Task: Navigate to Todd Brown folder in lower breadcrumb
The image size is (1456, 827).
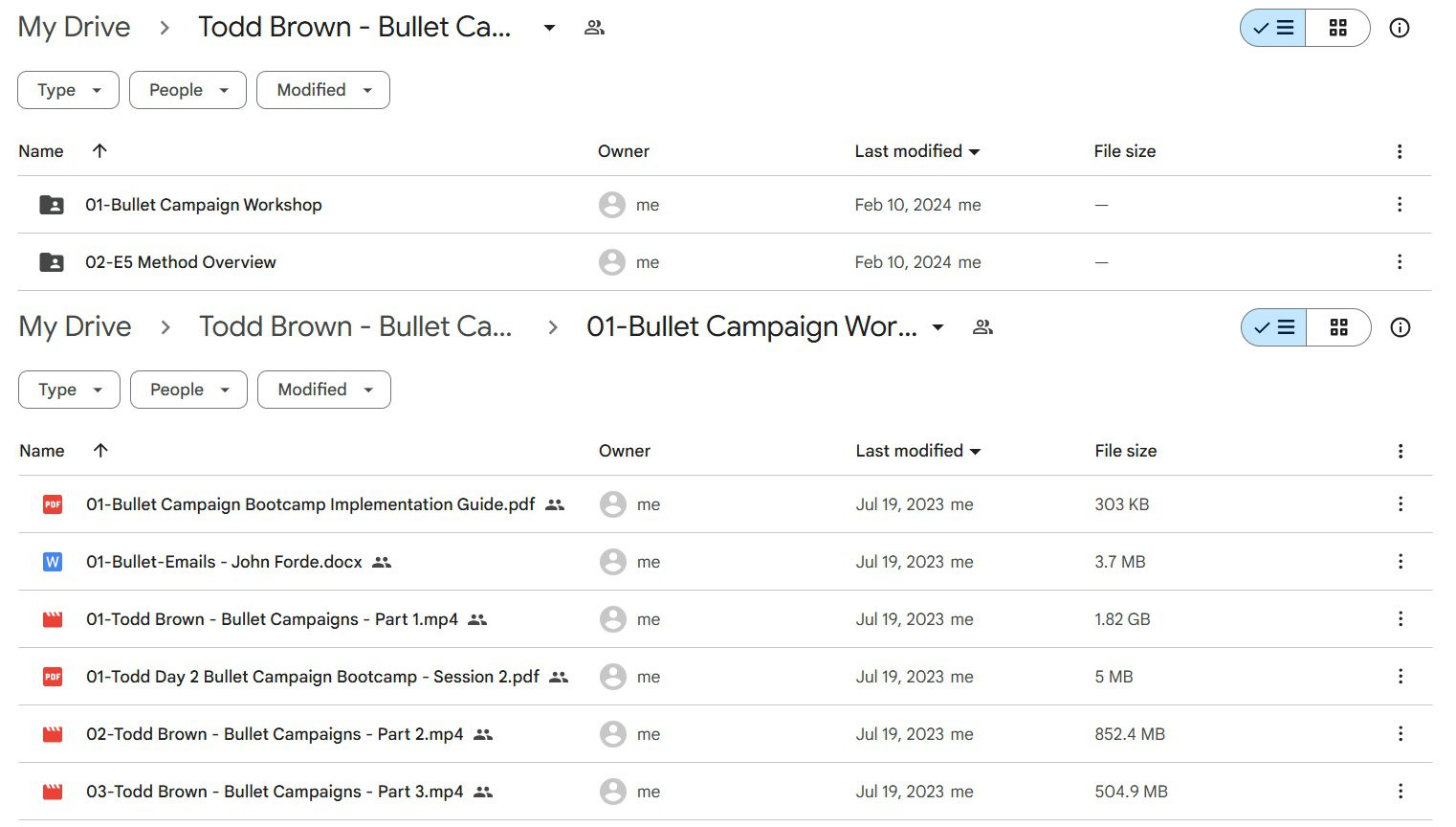Action: [x=356, y=326]
